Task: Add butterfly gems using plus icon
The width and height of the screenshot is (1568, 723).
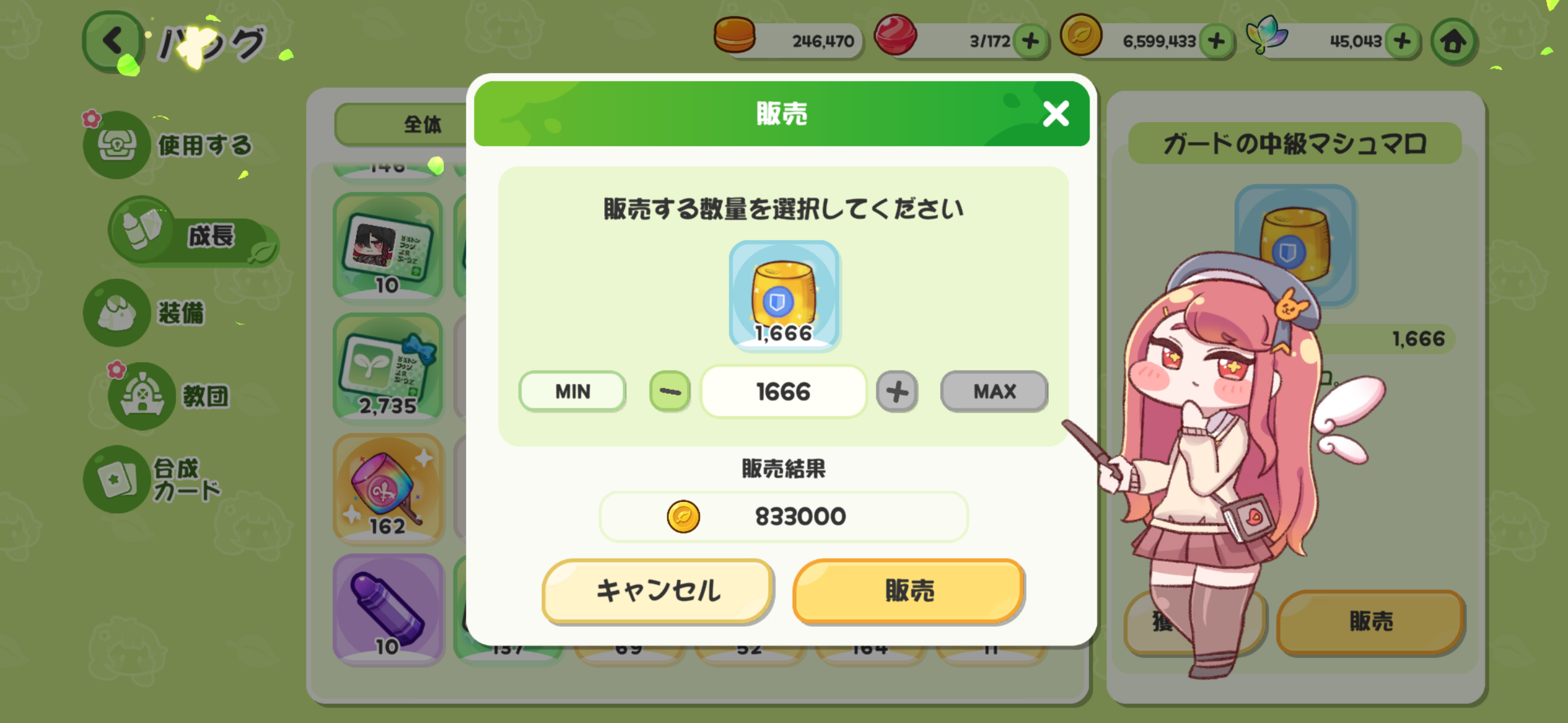Action: [x=1402, y=41]
